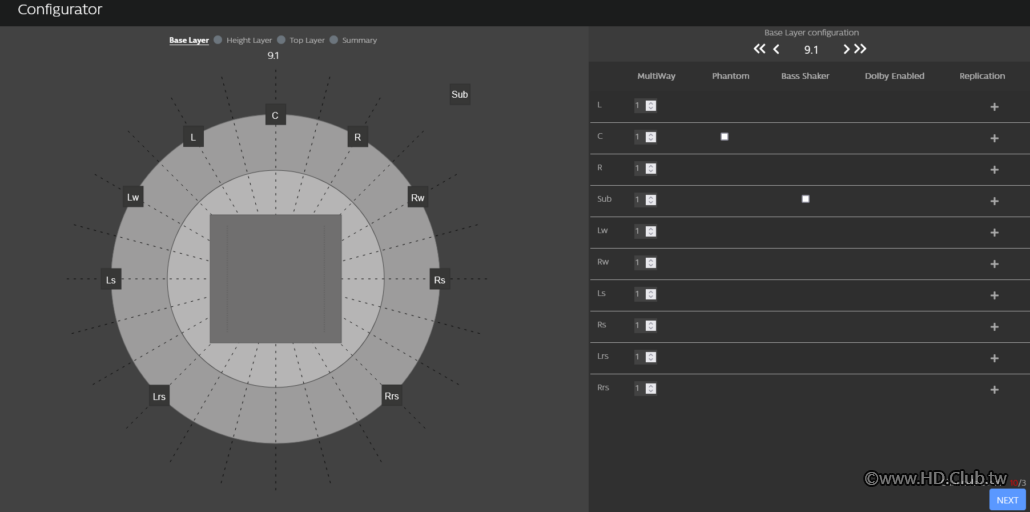Click the Sub row label in the table
The image size is (1030, 512).
click(604, 199)
